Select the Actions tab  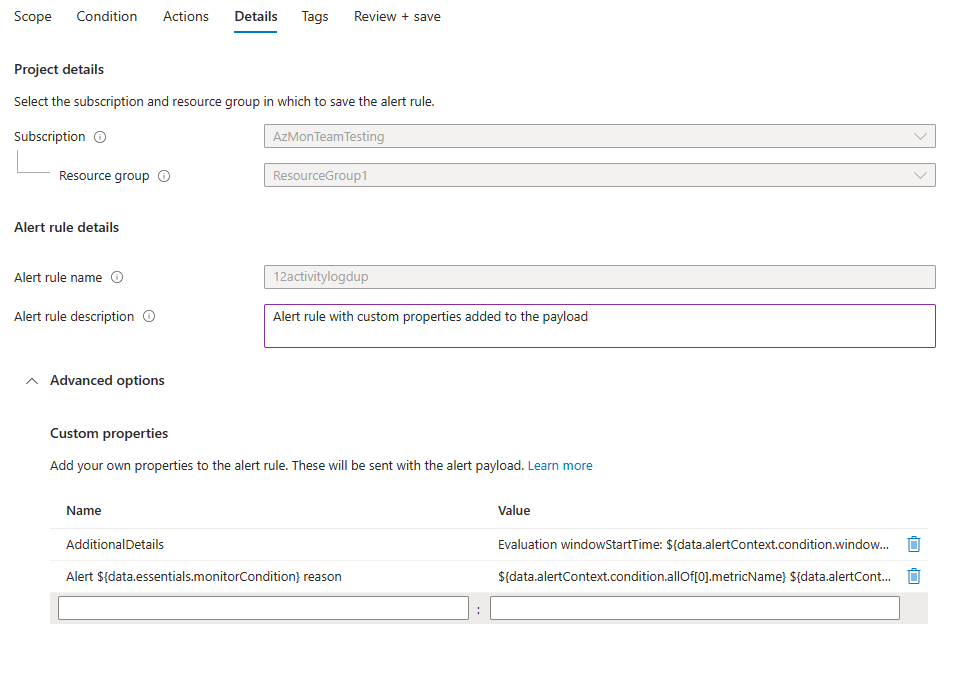(x=185, y=16)
